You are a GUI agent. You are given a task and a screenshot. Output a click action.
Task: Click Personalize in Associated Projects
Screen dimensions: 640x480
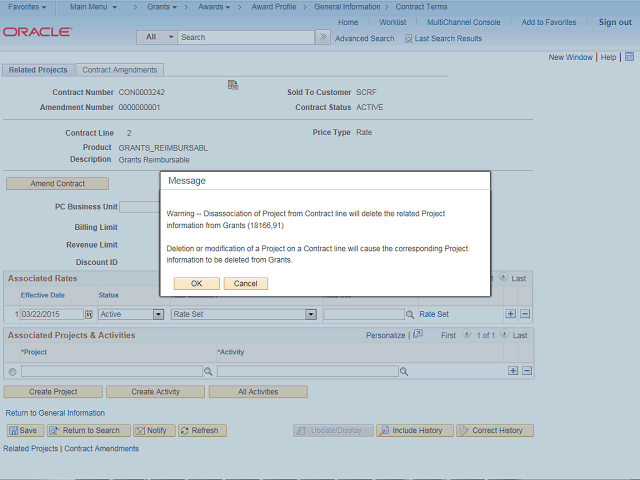(385, 335)
